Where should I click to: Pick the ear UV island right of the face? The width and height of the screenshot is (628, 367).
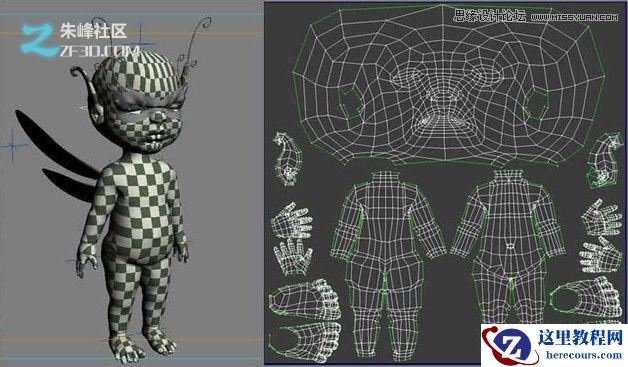click(x=605, y=160)
